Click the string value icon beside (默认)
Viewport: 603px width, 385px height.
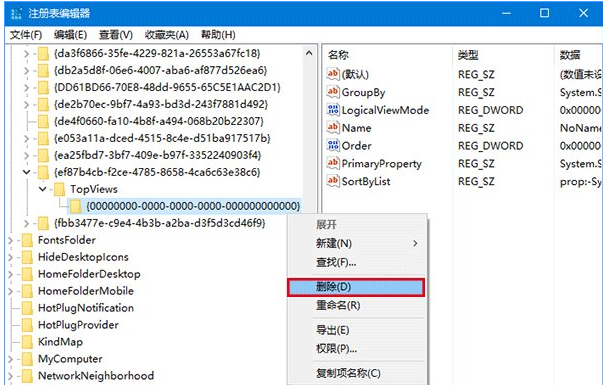(333, 73)
